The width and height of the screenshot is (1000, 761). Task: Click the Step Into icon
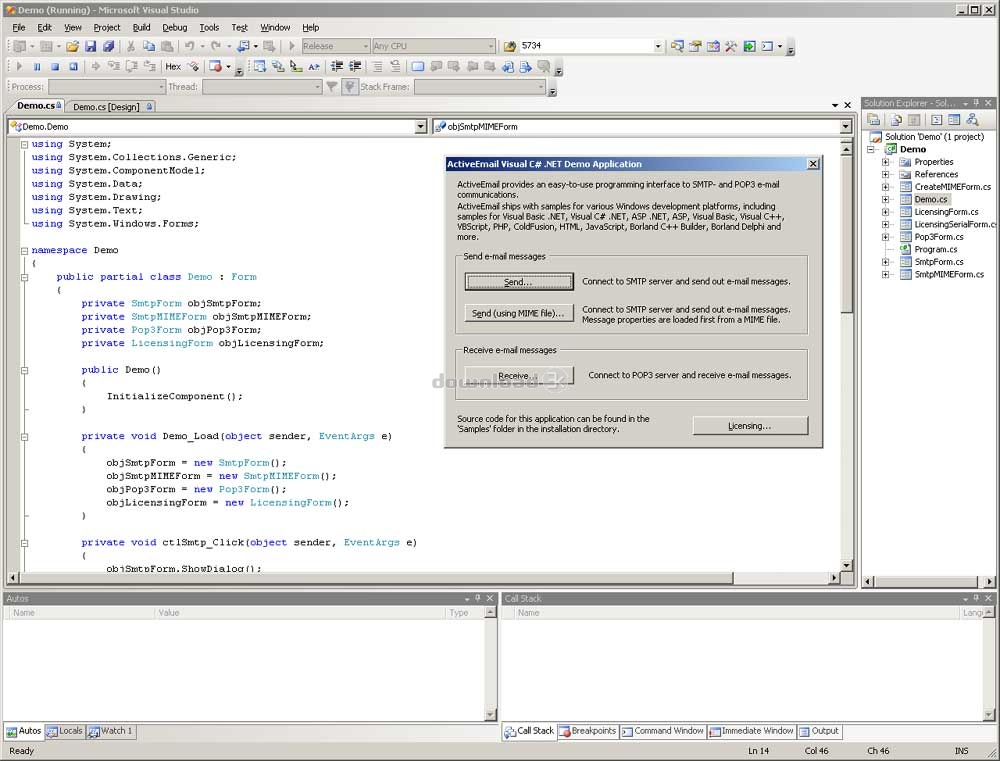pyautogui.click(x=114, y=66)
